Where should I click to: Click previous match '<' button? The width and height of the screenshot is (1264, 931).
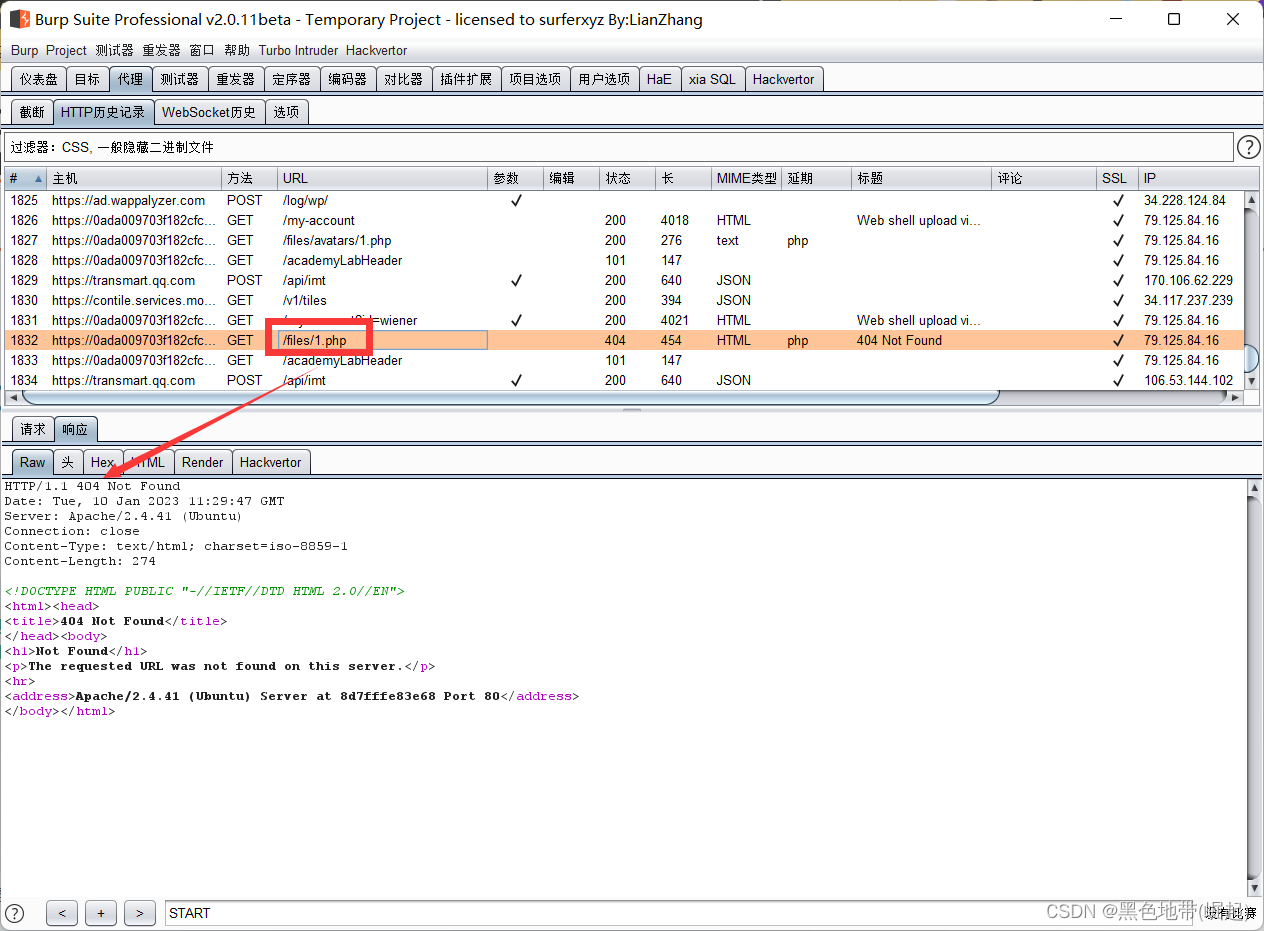coord(62,913)
